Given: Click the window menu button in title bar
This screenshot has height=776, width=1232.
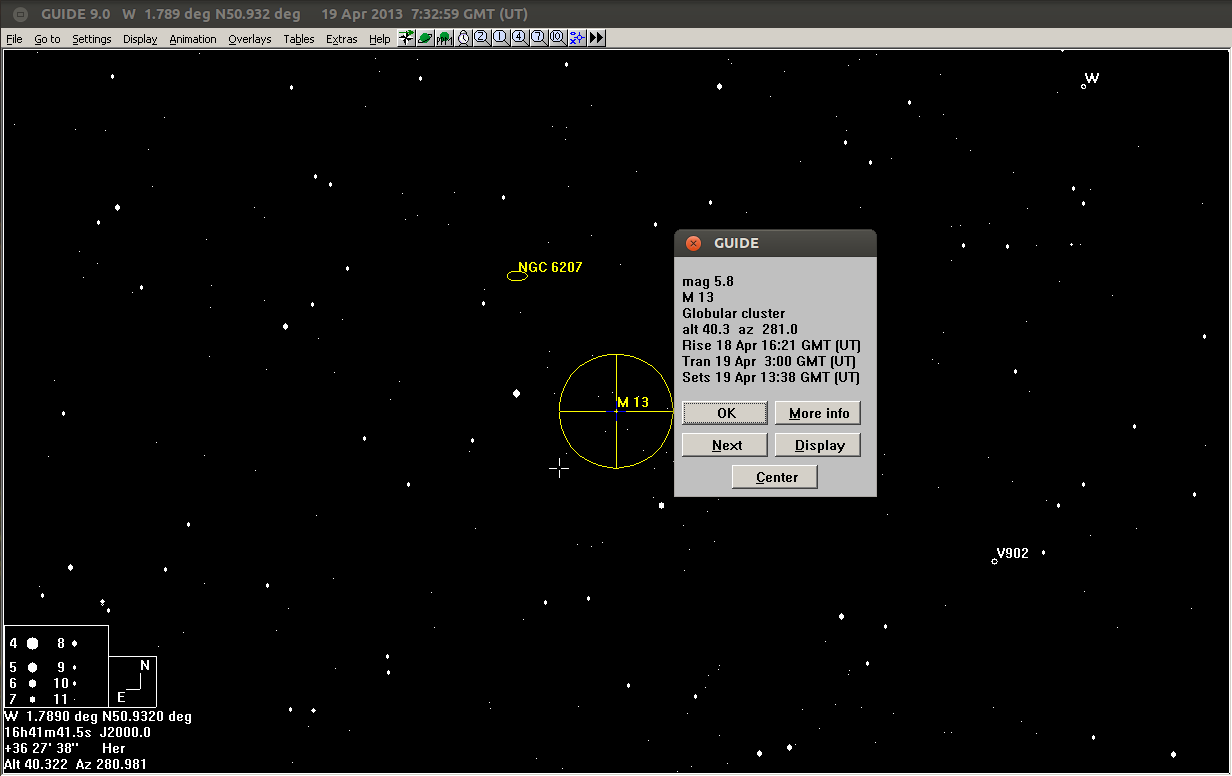Looking at the screenshot, I should (20, 14).
